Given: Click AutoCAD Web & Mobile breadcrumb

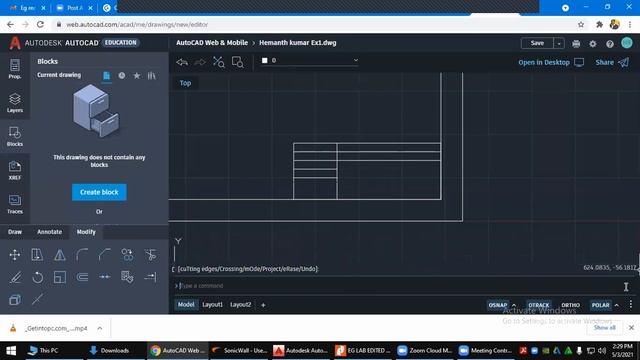Looking at the screenshot, I should click(x=212, y=42).
